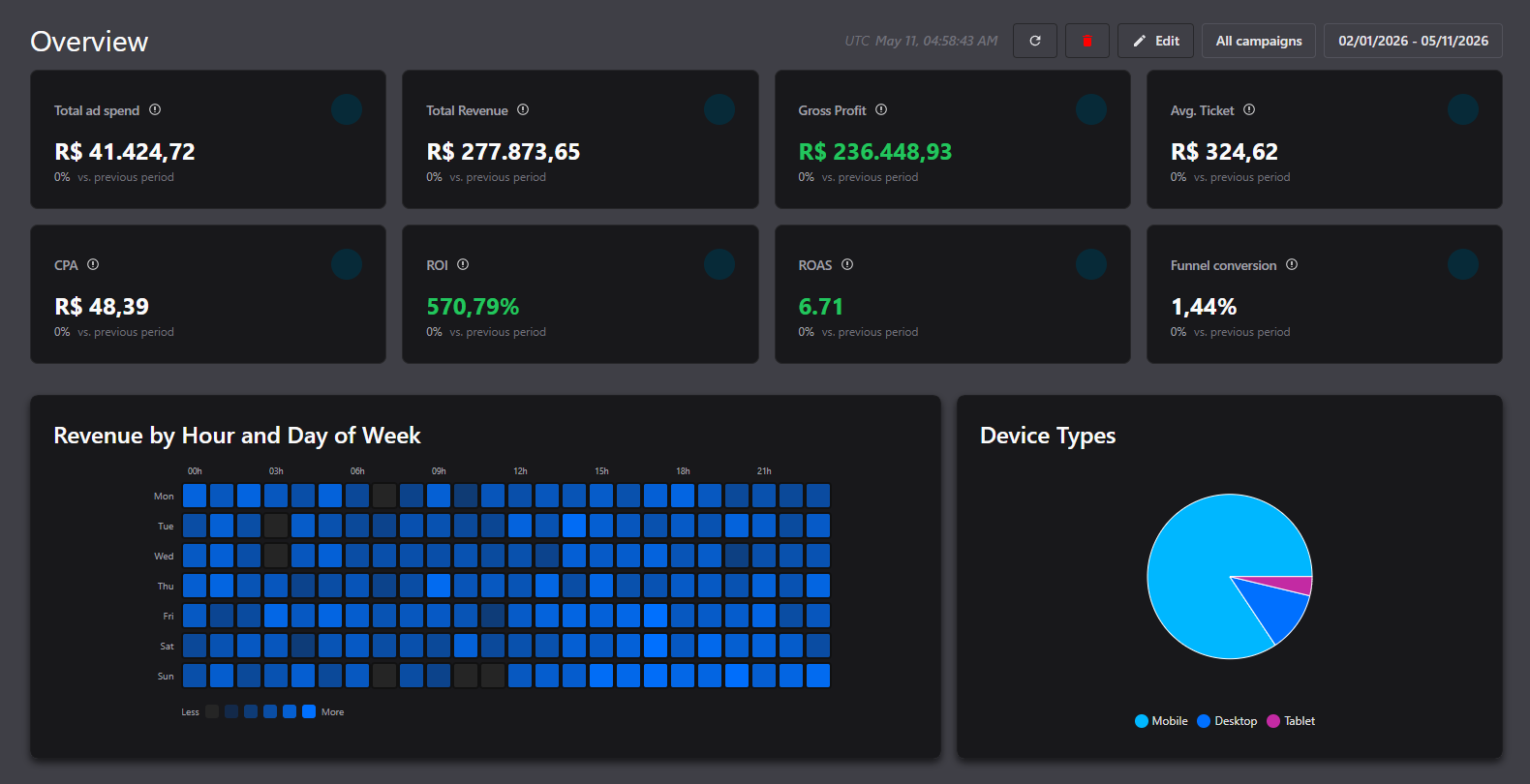Click the green 6.71 ROAS value

click(821, 307)
